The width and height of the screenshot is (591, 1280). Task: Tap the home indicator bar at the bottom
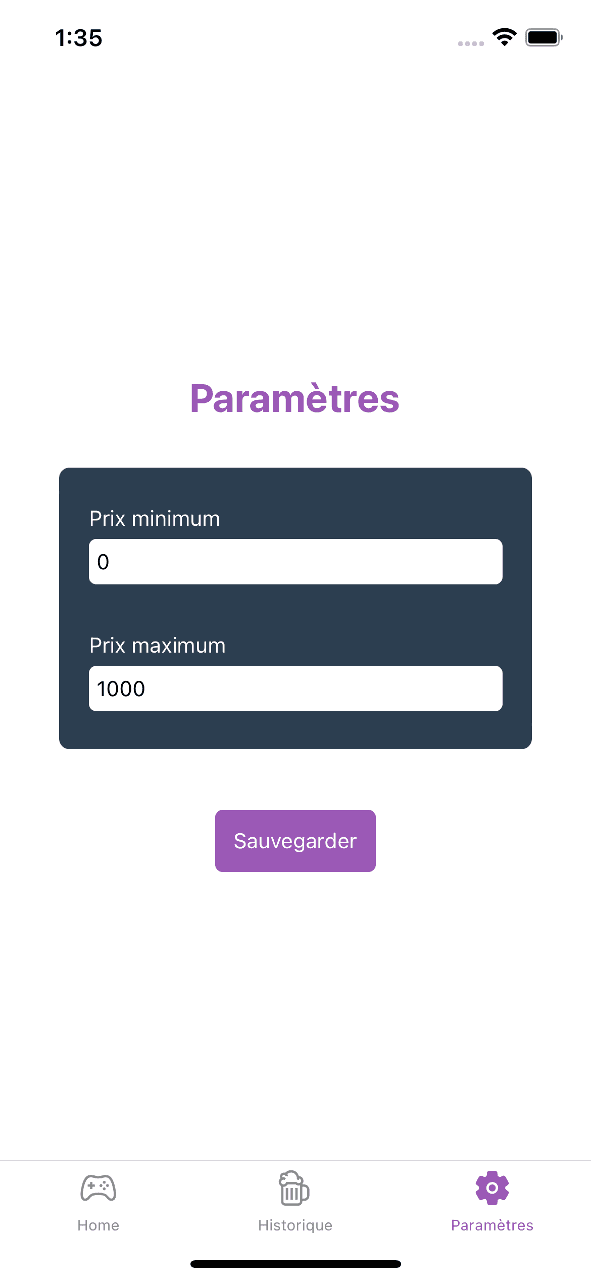pos(295,1264)
